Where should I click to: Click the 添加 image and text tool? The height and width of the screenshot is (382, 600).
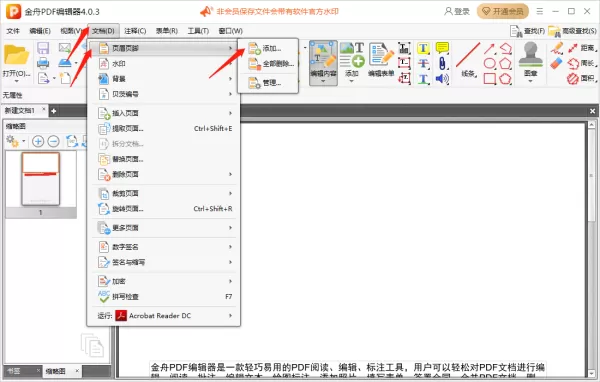click(352, 60)
